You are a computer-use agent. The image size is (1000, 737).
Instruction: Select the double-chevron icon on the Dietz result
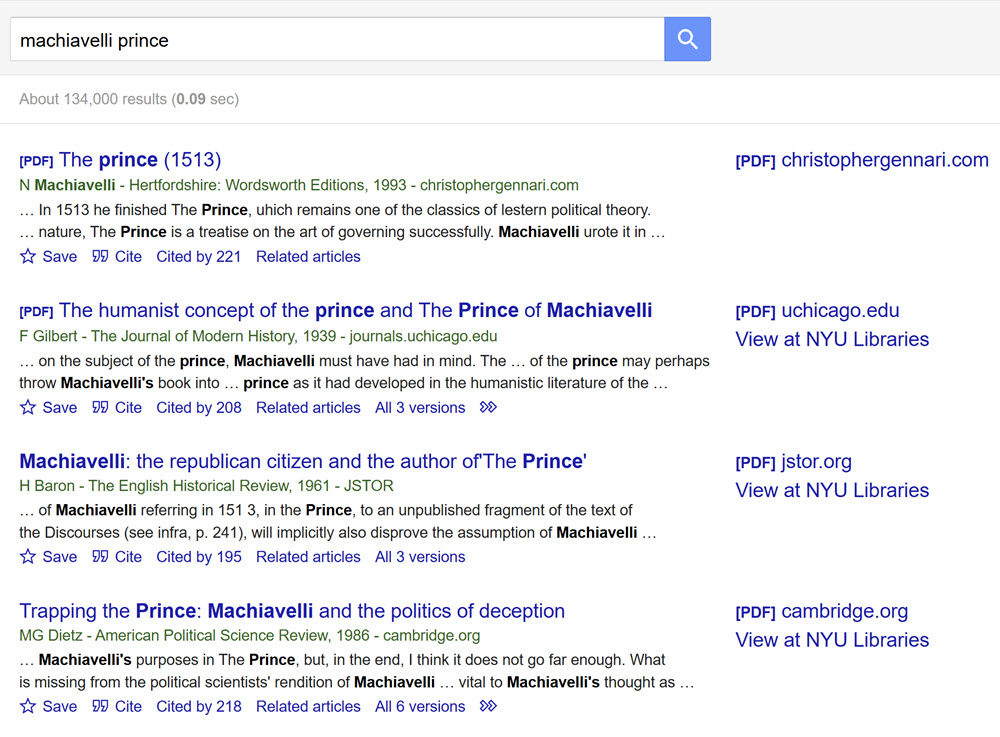(488, 706)
